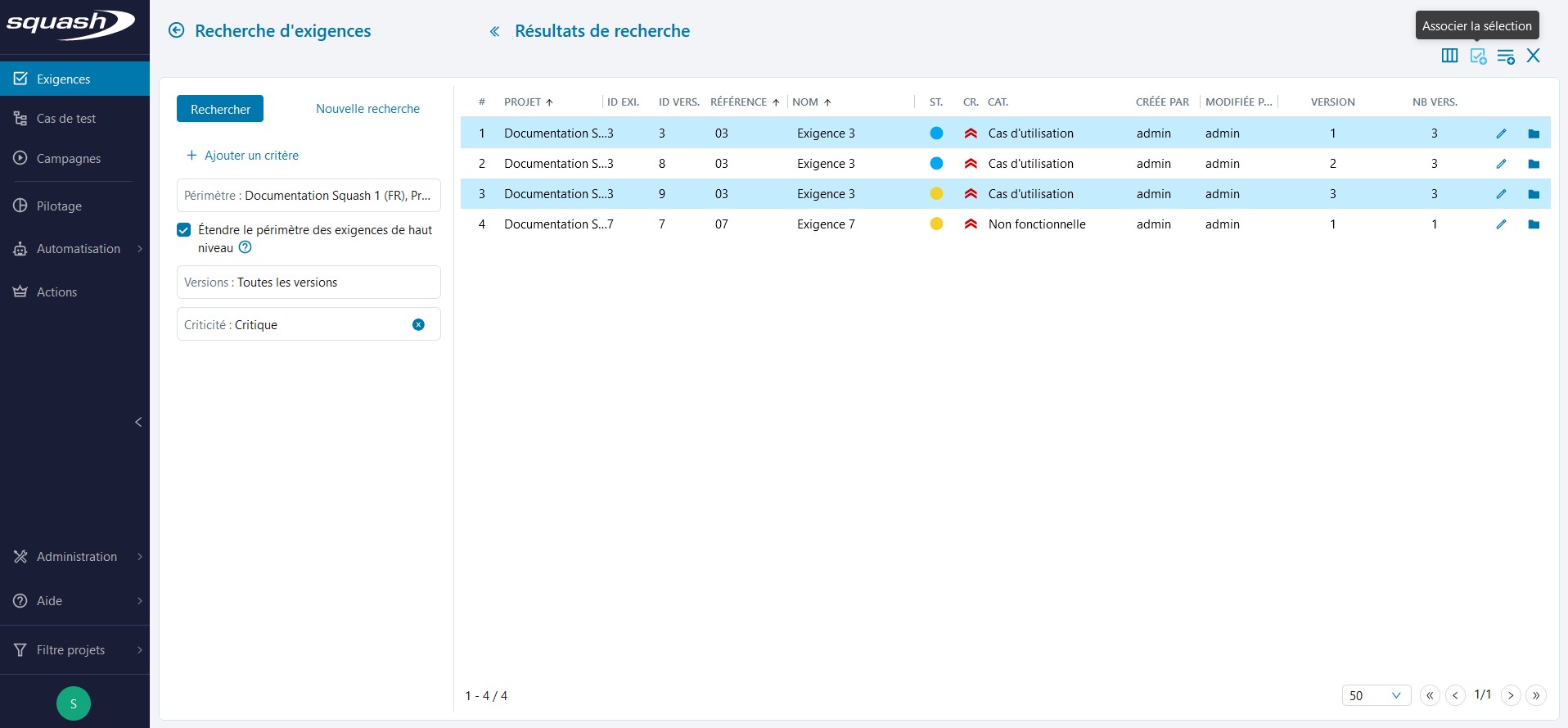Viewport: 1568px width, 728px height.
Task: Click the yellow status dot on row 4
Action: click(936, 224)
